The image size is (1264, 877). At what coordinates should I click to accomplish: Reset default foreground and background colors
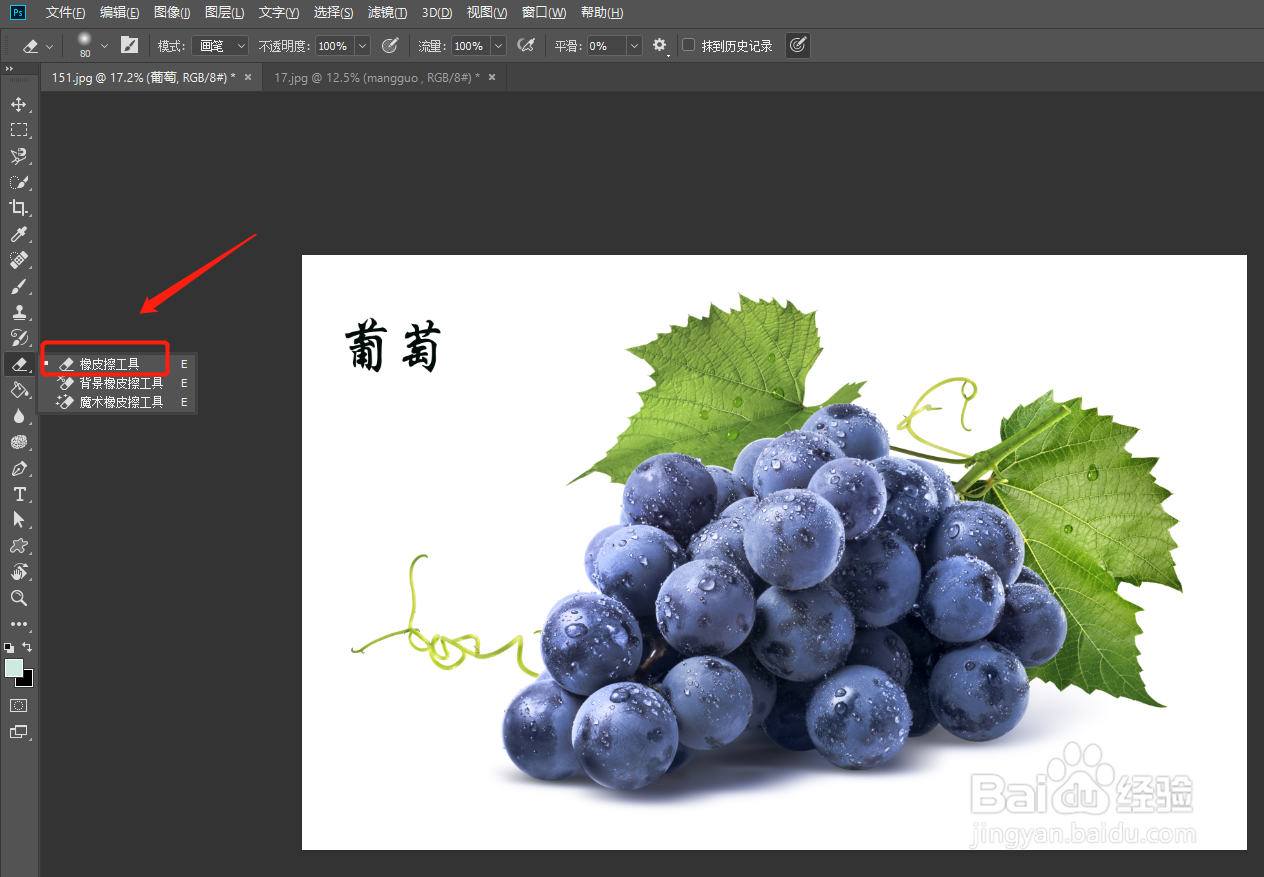click(10, 647)
